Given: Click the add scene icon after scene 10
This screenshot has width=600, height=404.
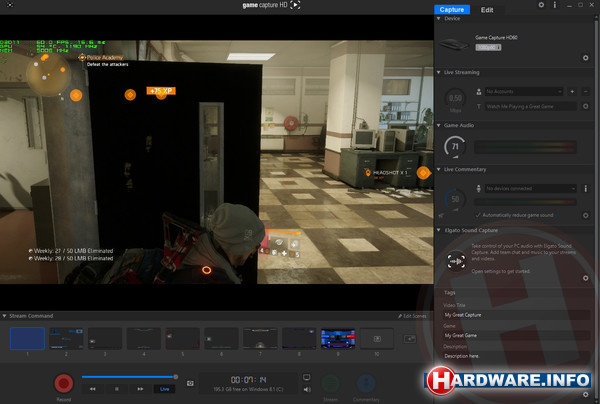Looking at the screenshot, I should tap(409, 339).
